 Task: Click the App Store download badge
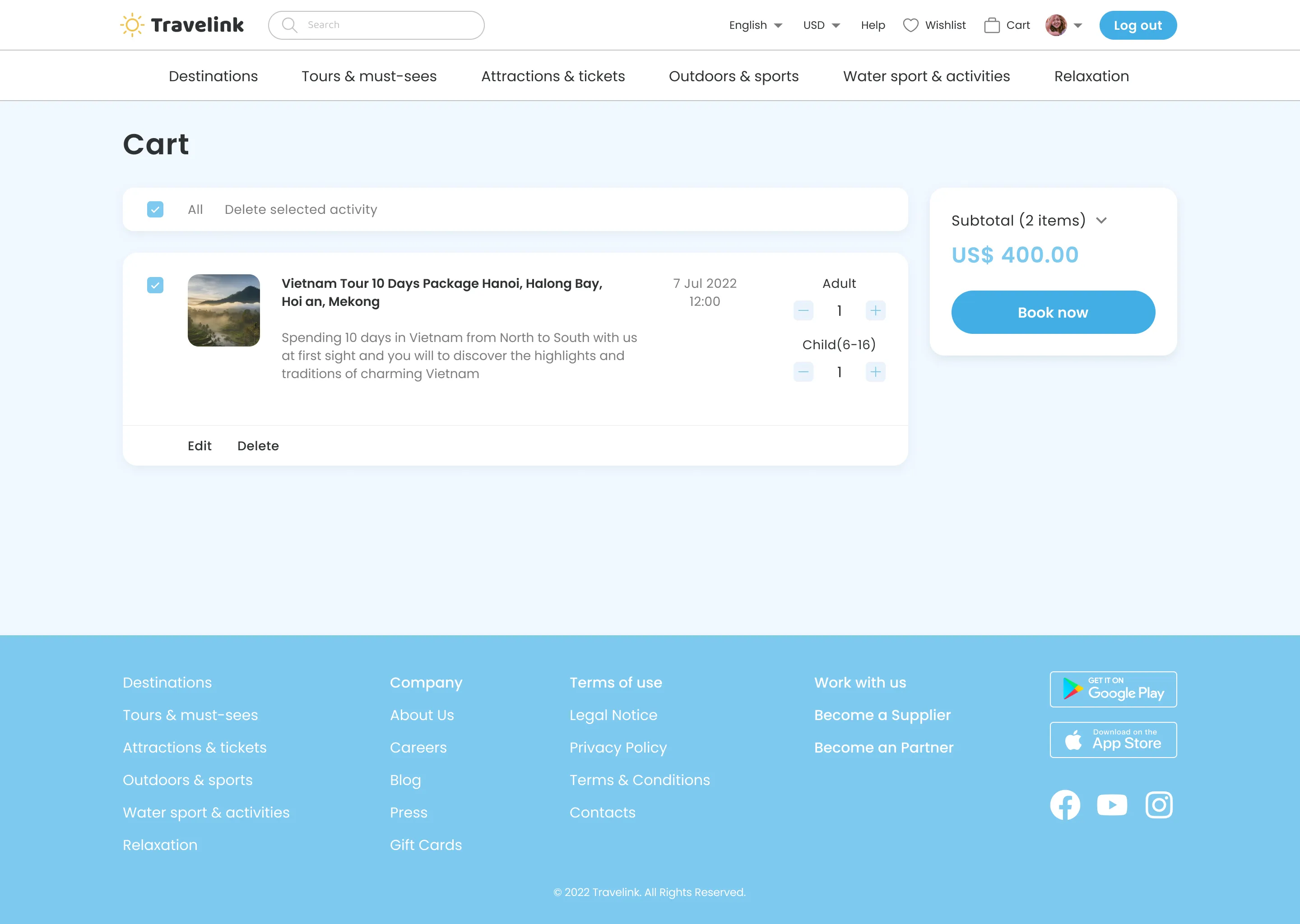[1112, 739]
